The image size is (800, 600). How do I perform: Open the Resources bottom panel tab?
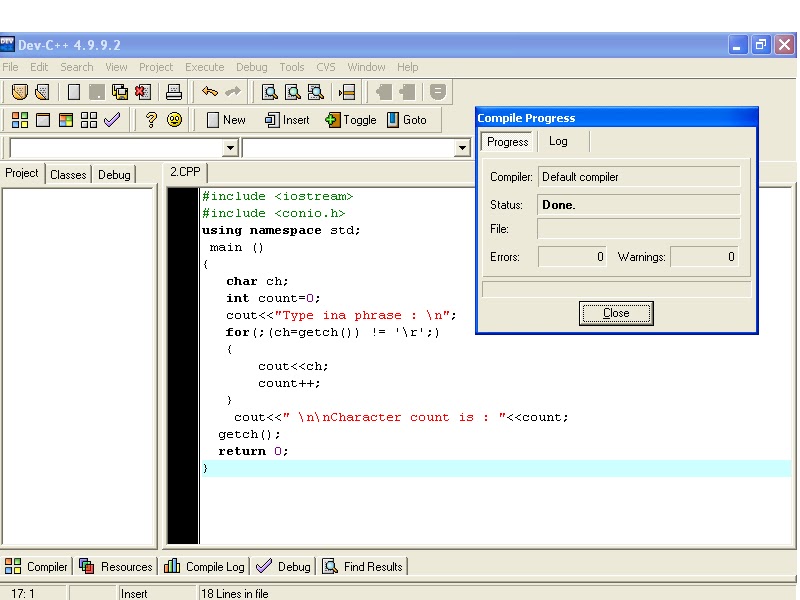pyautogui.click(x=116, y=566)
